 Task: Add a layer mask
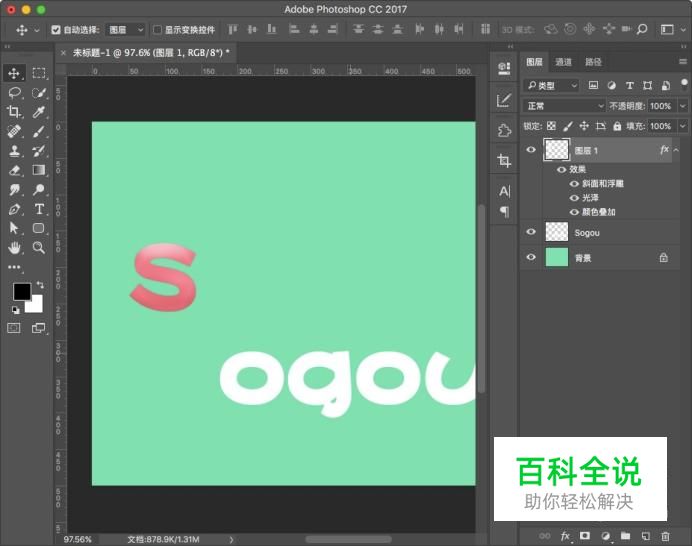point(585,536)
